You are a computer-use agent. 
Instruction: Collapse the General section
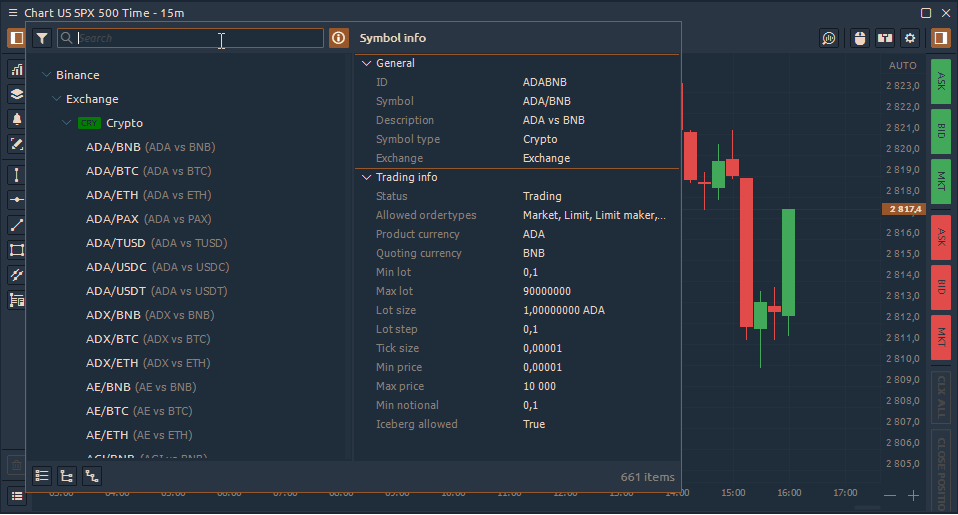coord(367,63)
